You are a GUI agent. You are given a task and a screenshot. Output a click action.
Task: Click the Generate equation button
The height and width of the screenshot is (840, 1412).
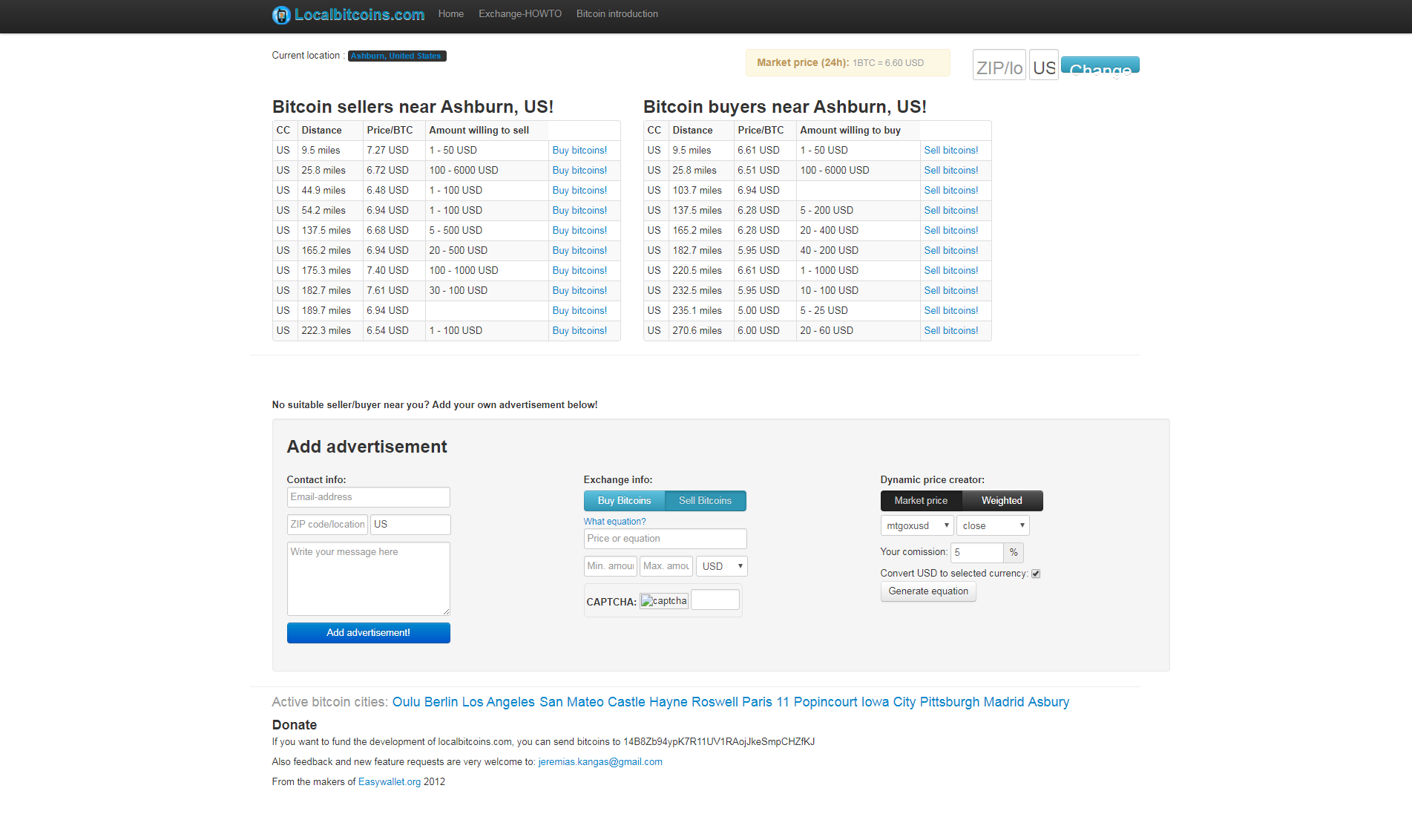[928, 591]
